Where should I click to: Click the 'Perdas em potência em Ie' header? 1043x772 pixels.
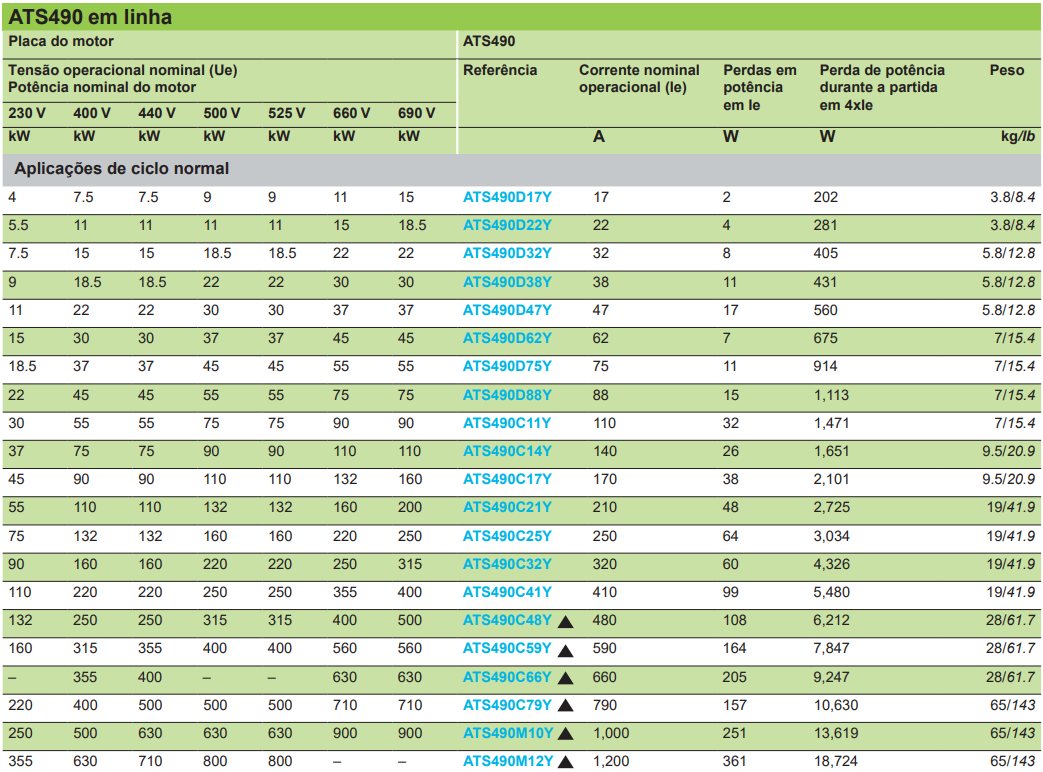(x=760, y=87)
